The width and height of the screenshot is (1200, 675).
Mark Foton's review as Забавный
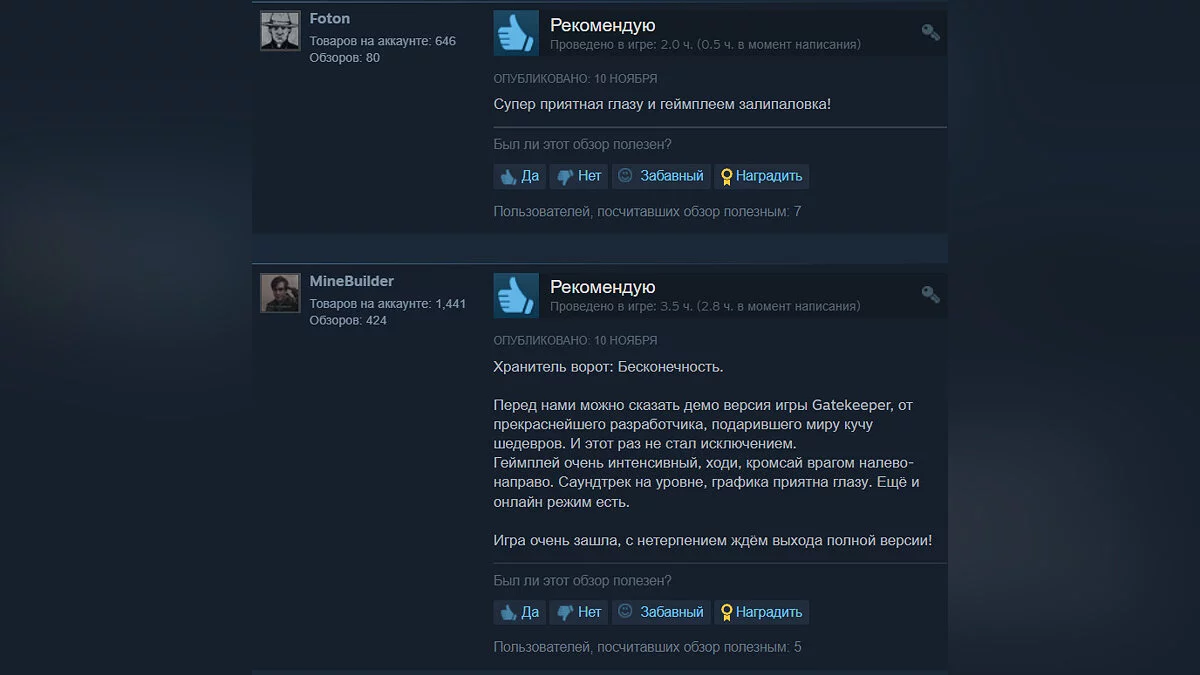pyautogui.click(x=661, y=176)
